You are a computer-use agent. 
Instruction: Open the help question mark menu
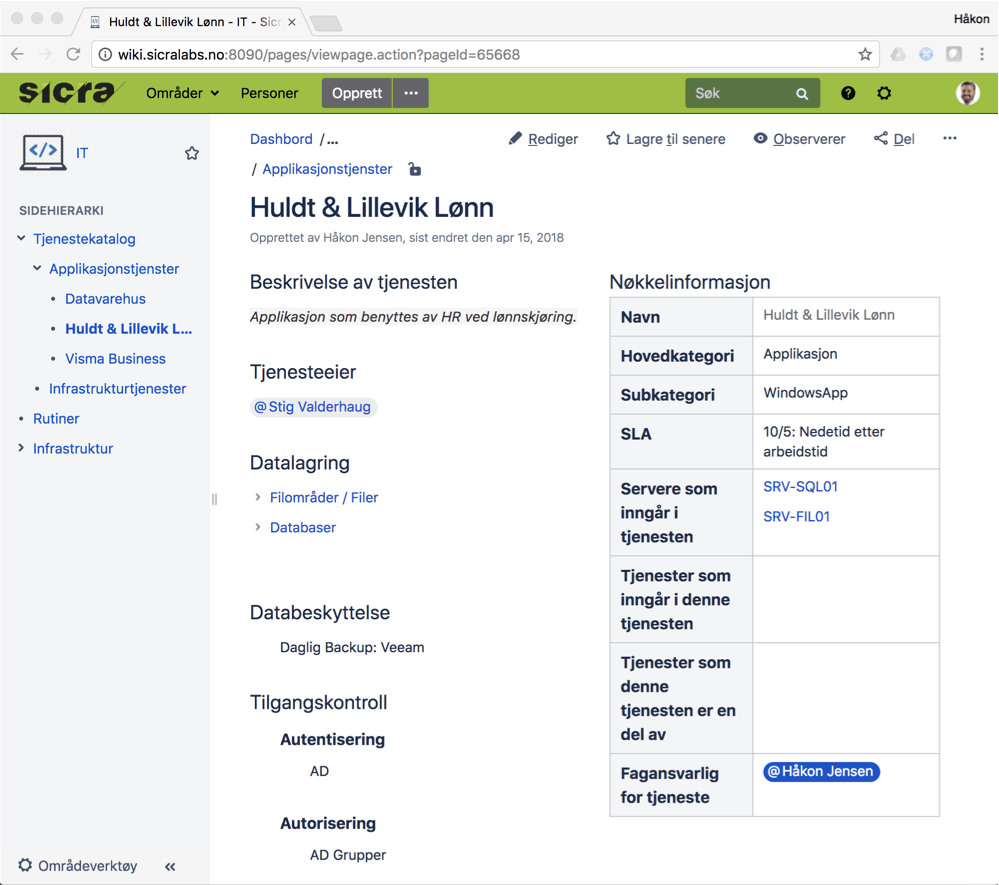pos(848,93)
